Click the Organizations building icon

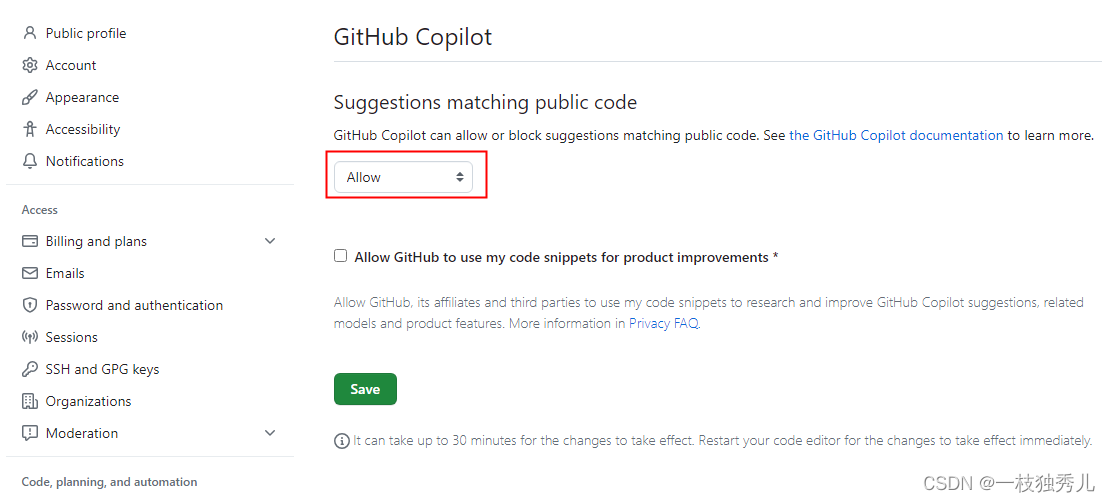(x=30, y=401)
